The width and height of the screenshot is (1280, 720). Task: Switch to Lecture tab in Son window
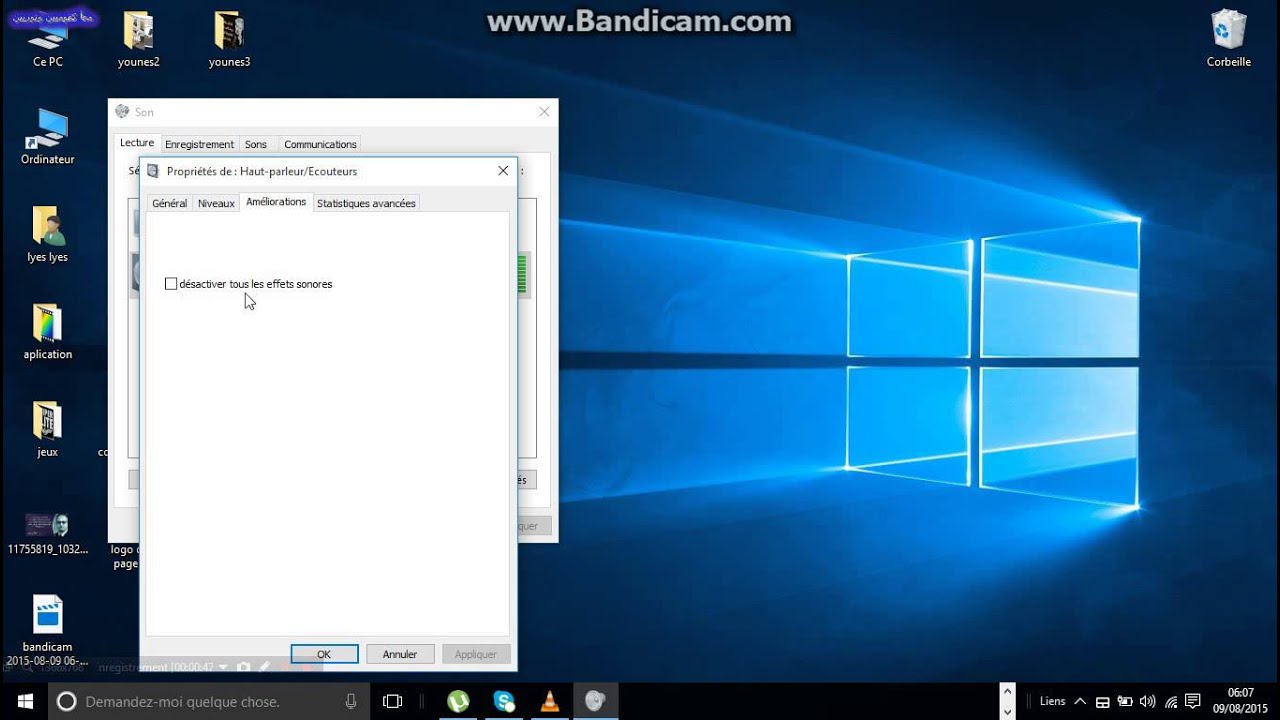[137, 143]
